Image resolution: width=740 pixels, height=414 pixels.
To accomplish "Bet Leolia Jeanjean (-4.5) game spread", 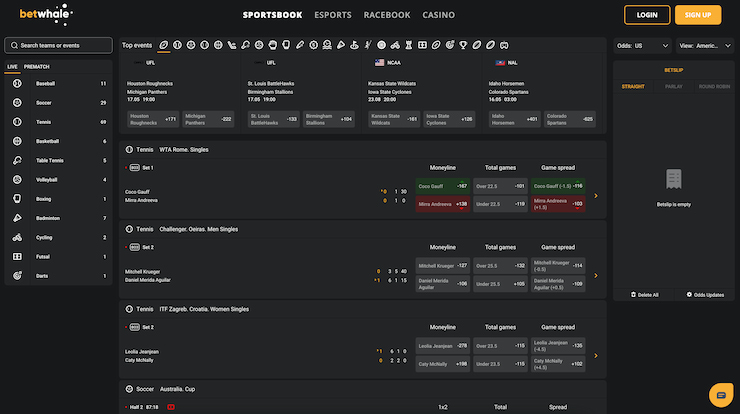I will point(558,346).
